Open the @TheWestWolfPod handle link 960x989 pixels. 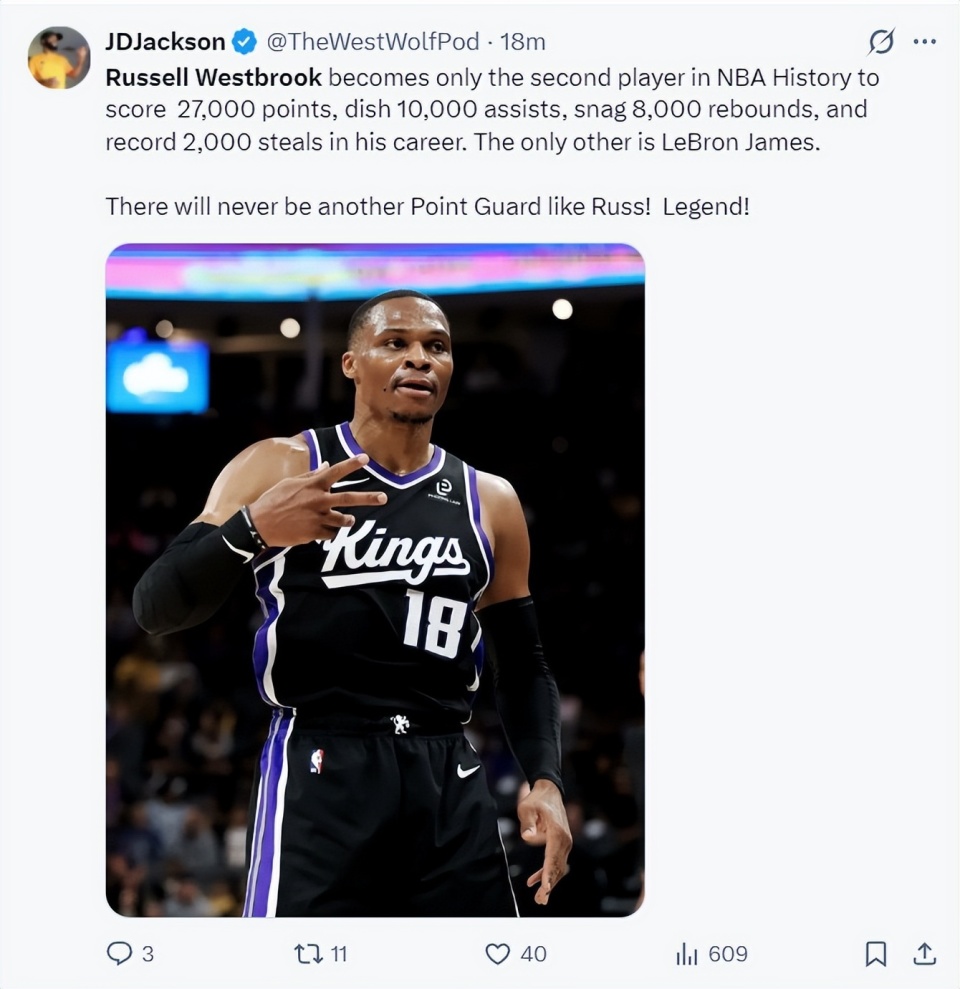(x=370, y=42)
